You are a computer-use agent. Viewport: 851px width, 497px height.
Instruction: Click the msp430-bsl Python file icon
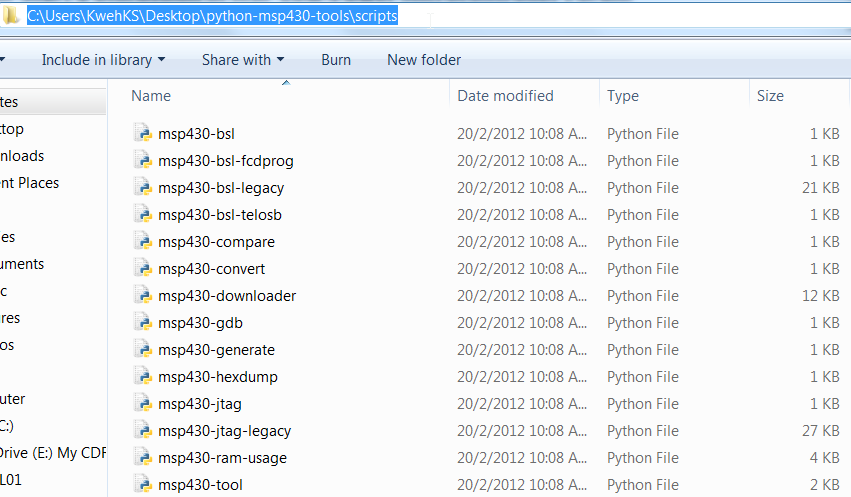[x=141, y=134]
